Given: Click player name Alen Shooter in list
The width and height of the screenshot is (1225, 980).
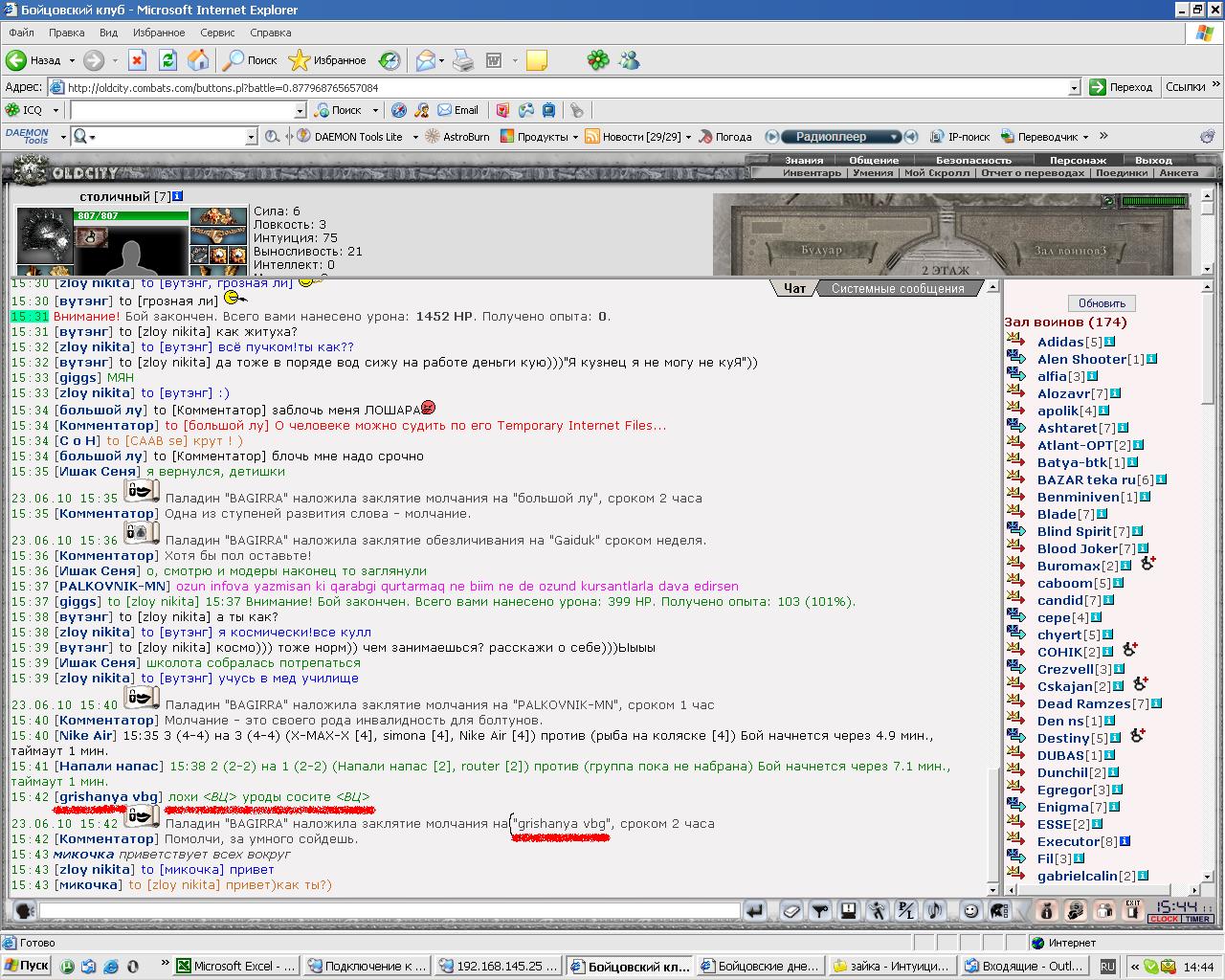Looking at the screenshot, I should [x=1081, y=359].
